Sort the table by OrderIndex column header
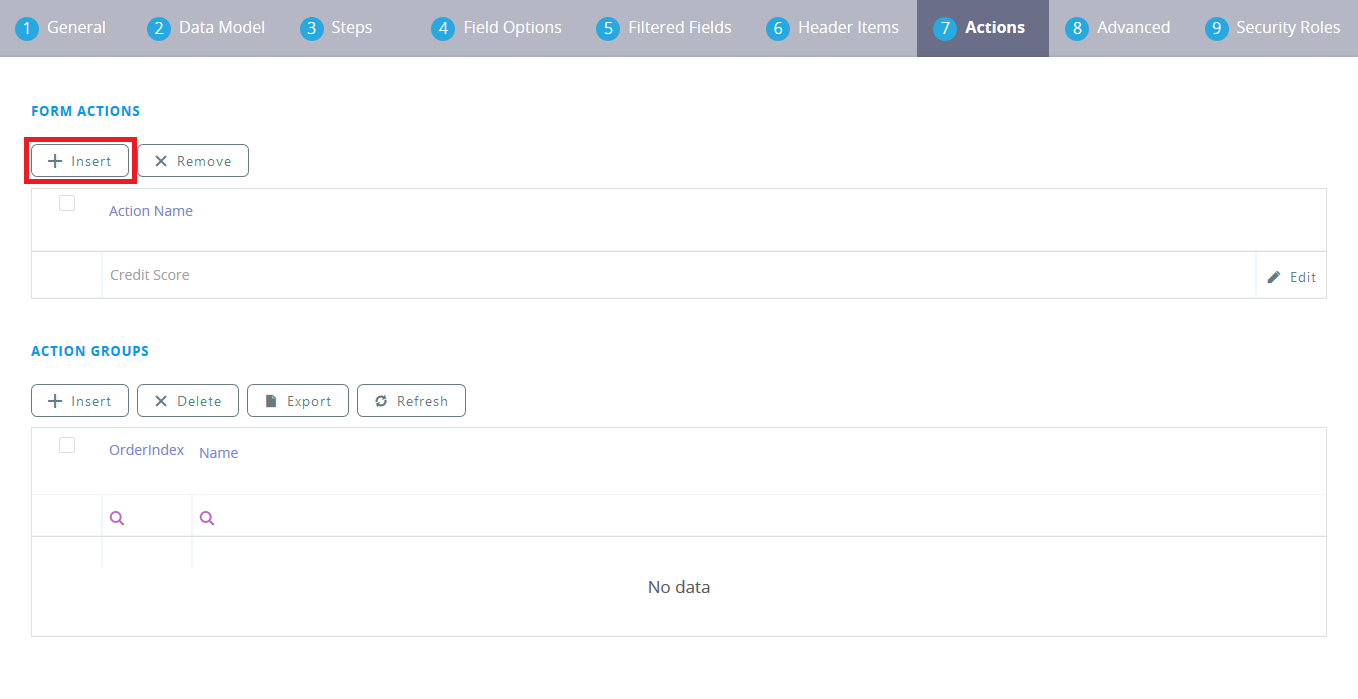The height and width of the screenshot is (699, 1358). click(146, 449)
